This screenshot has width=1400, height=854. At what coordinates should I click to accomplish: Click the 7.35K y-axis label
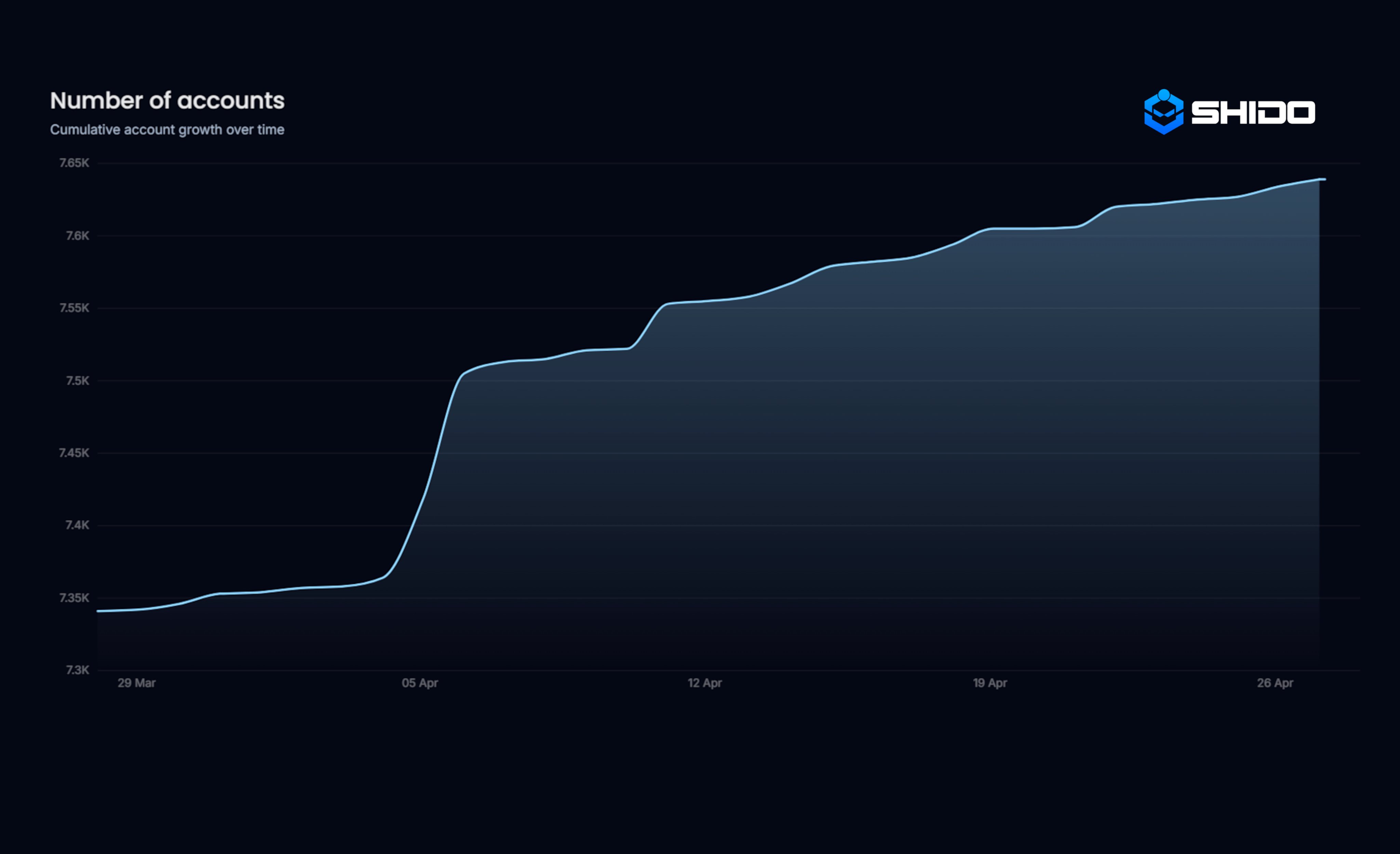(x=75, y=598)
